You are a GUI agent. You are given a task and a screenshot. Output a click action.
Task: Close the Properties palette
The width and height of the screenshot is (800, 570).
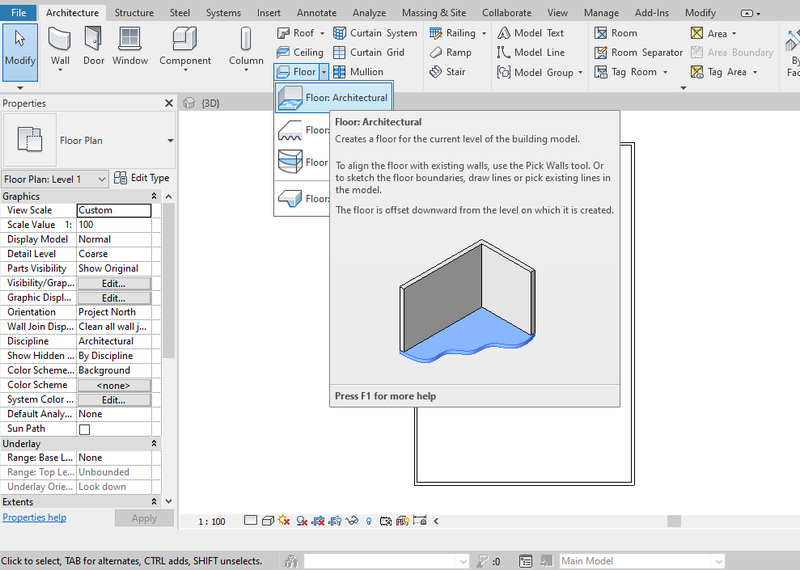(x=169, y=104)
